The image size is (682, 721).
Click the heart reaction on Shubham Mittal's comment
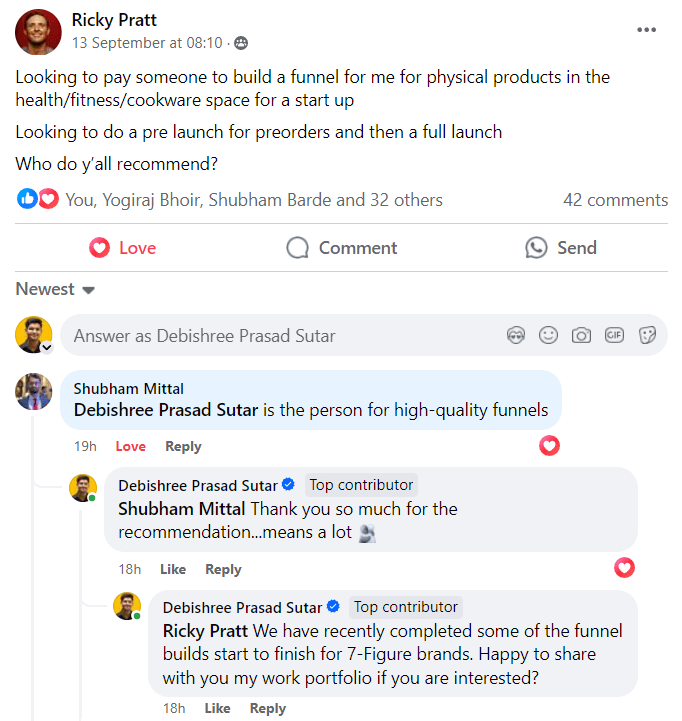549,446
